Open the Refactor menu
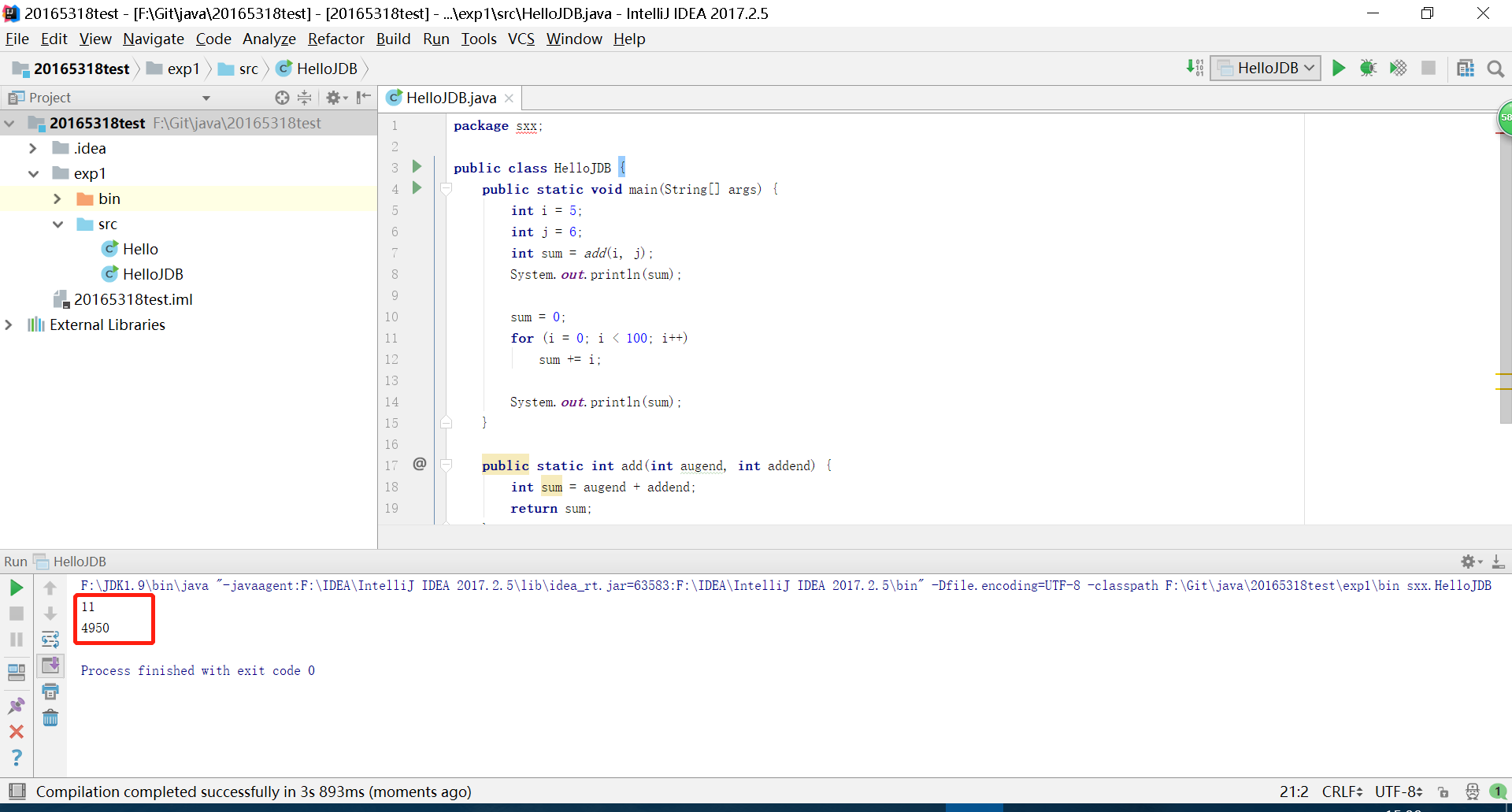1512x812 pixels. pyautogui.click(x=335, y=39)
